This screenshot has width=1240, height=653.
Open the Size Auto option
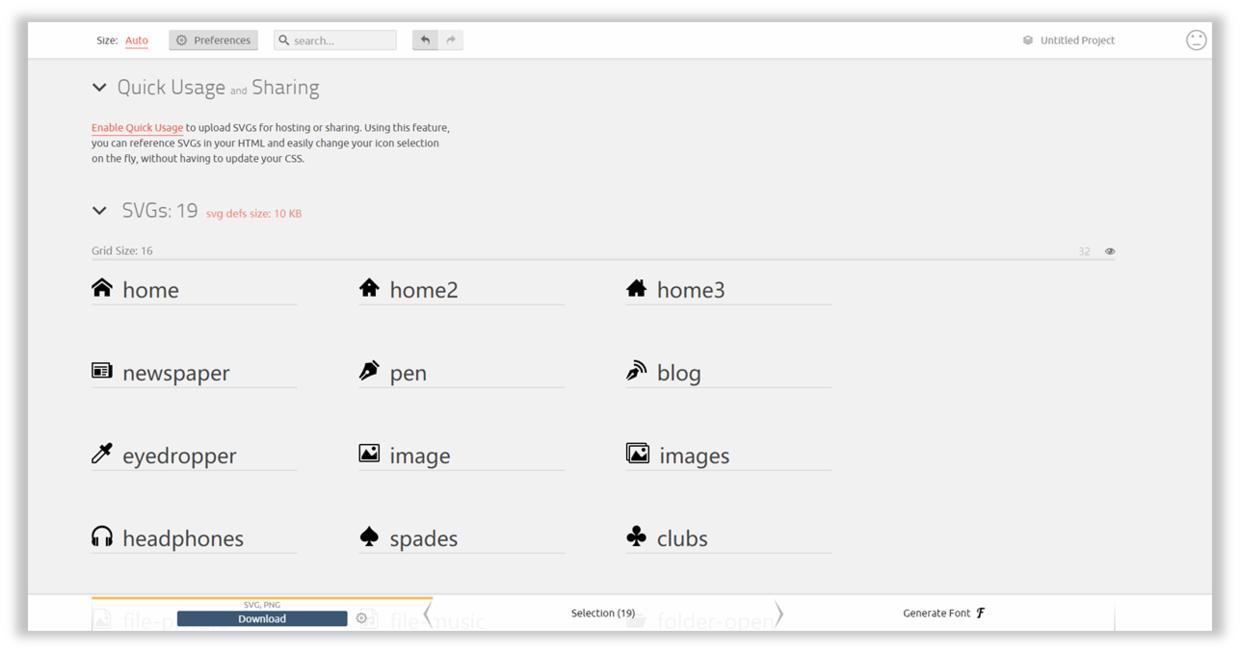coord(136,41)
